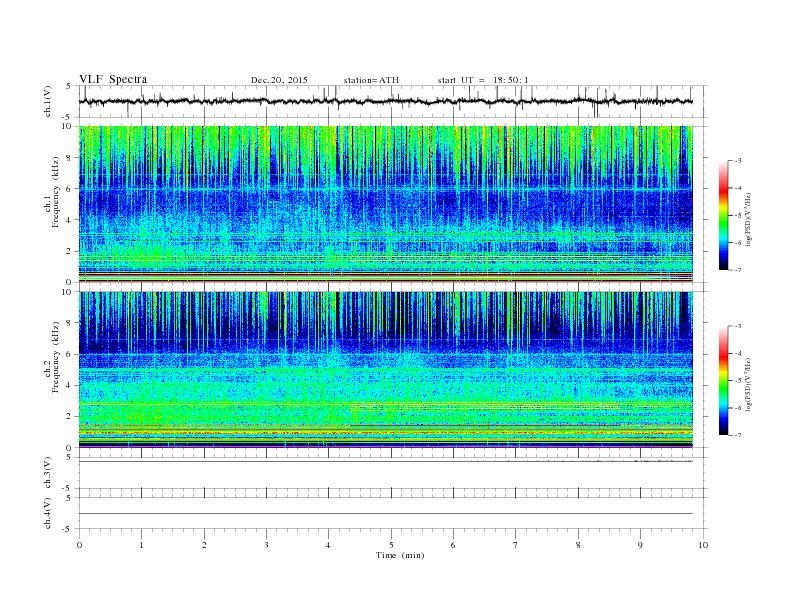
Task: Click the '2' kHz tick on the ch.2 spectrogram
Action: pos(70,417)
